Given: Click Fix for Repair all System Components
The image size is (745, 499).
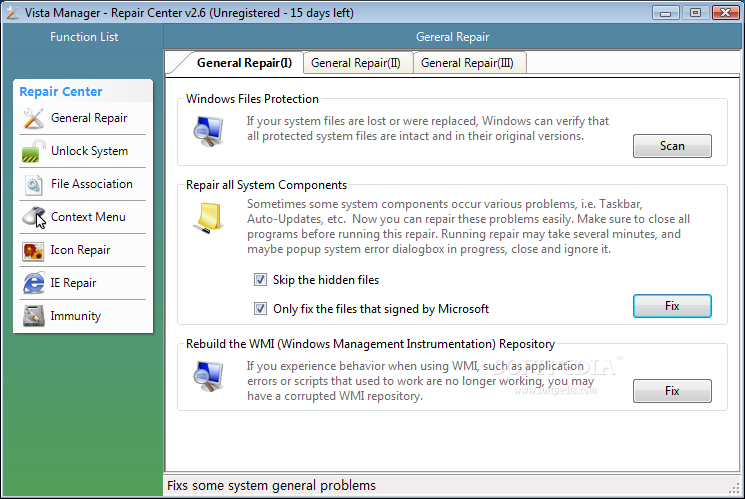Looking at the screenshot, I should 672,306.
